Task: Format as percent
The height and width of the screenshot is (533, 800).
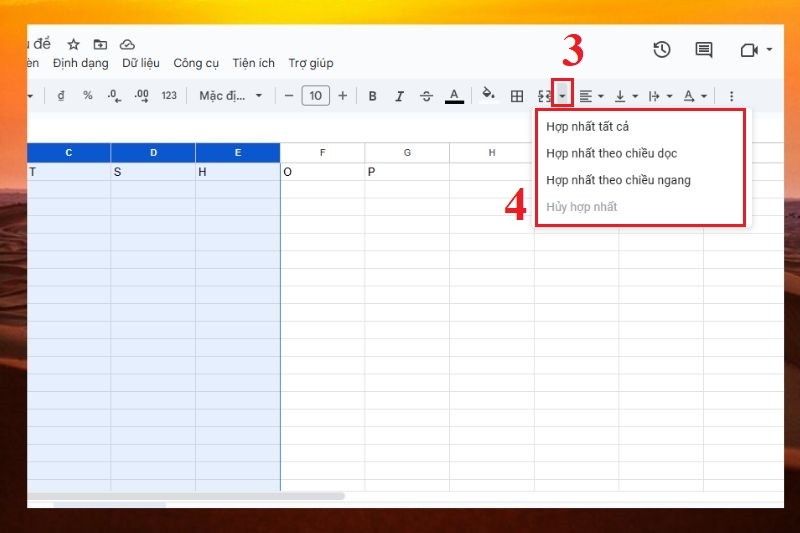Action: (88, 95)
